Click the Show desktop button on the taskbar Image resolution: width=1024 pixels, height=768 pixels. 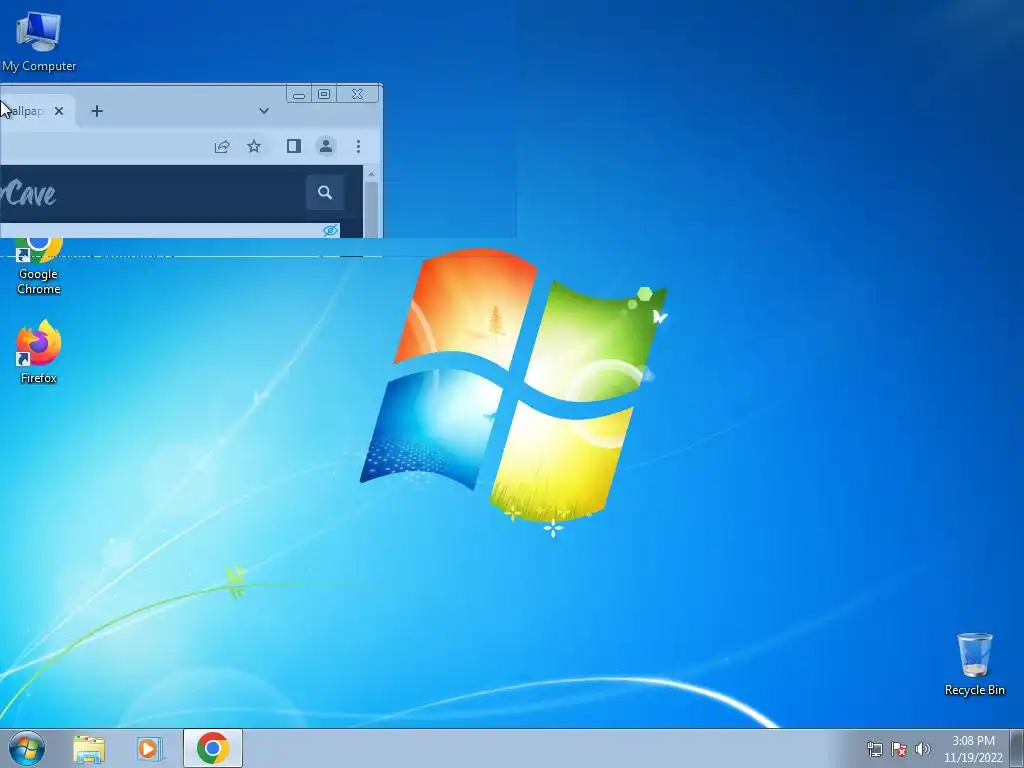[x=1017, y=748]
